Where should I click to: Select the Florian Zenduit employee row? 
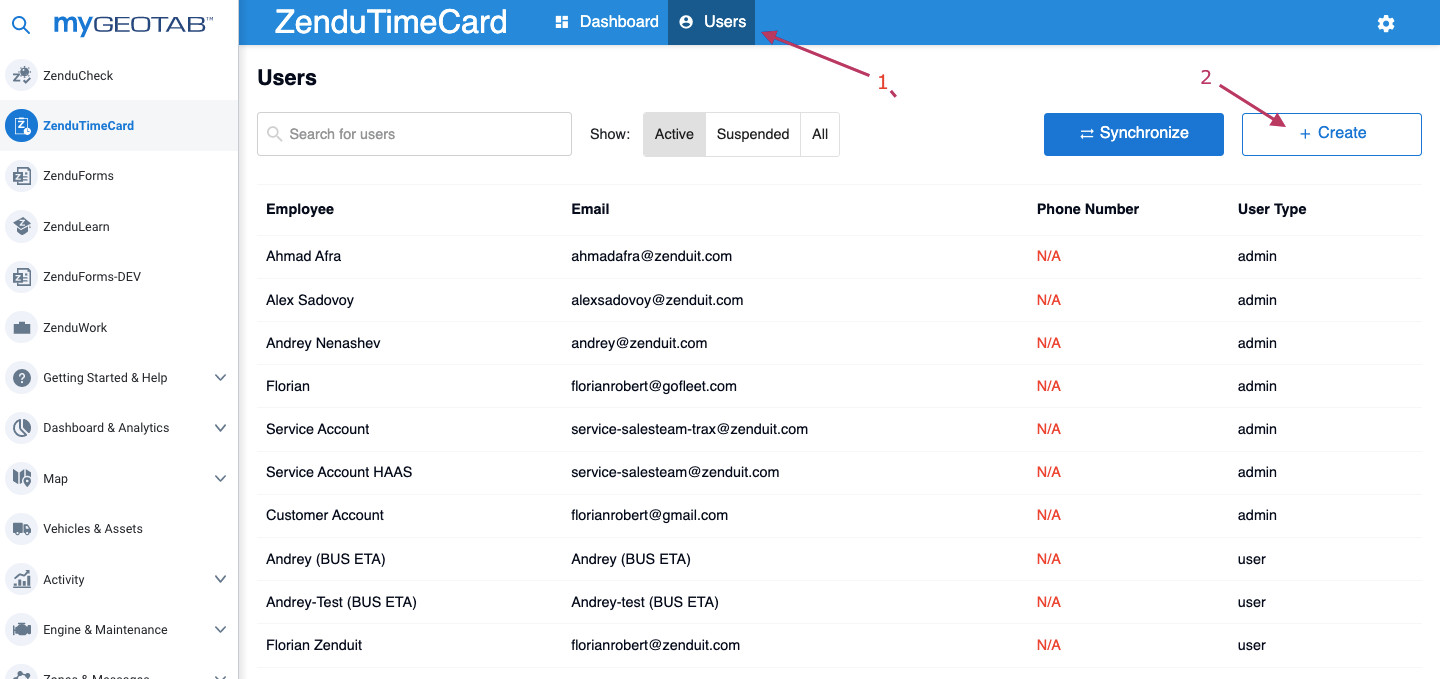coord(839,645)
